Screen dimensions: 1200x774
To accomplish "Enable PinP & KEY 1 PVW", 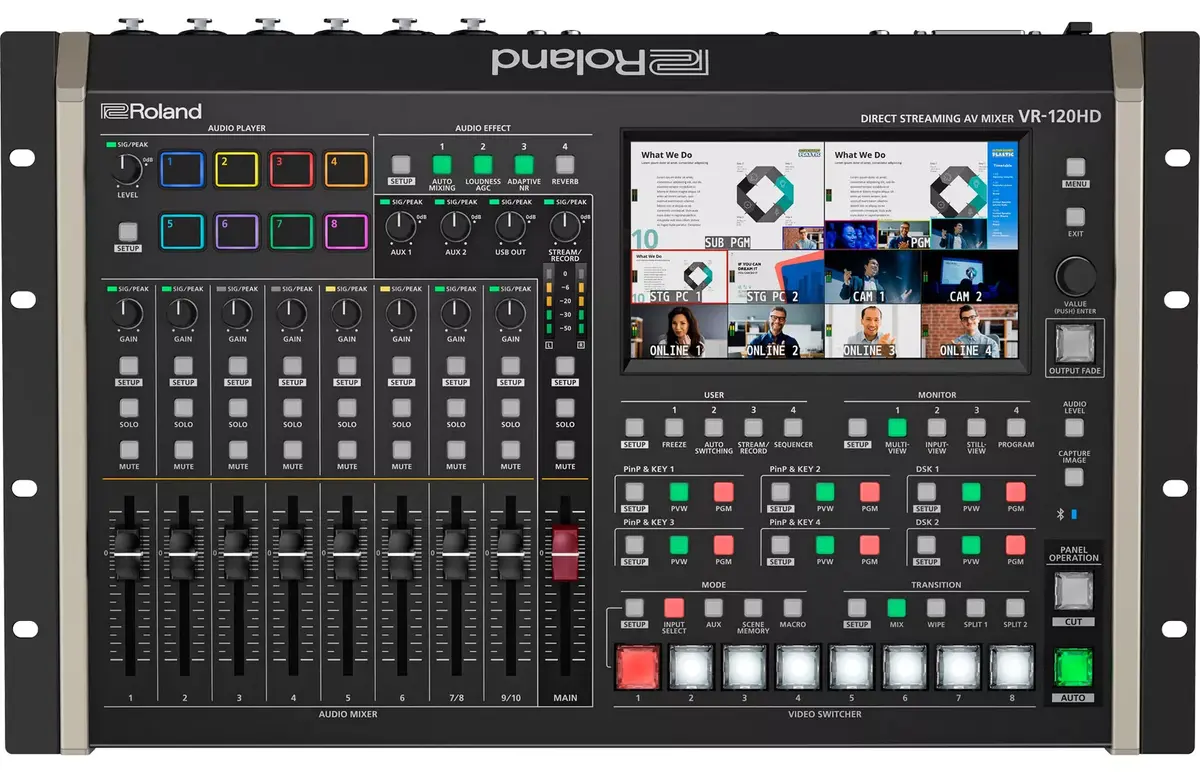I will click(679, 492).
